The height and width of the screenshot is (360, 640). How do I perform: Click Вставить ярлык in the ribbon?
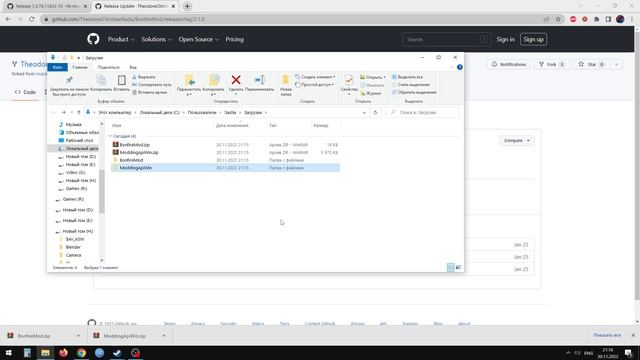point(149,93)
